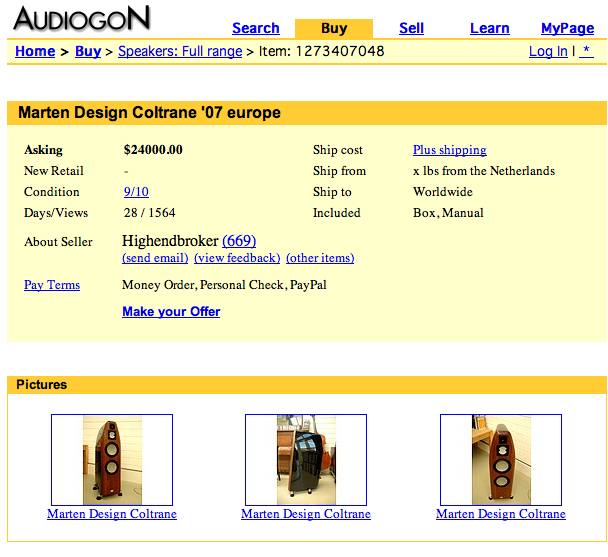Click the 9/10 condition link
The image size is (608, 557).
[136, 192]
